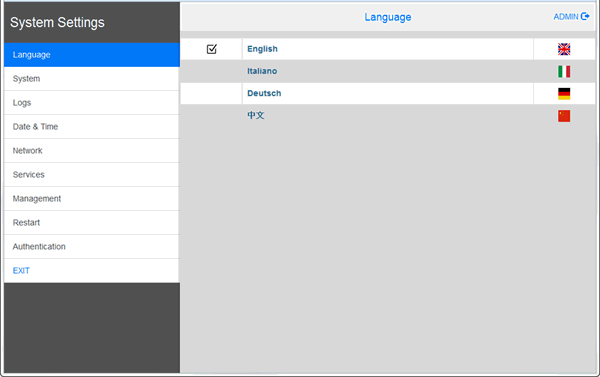600x377 pixels.
Task: Select Italiano as the language
Action: (262, 71)
